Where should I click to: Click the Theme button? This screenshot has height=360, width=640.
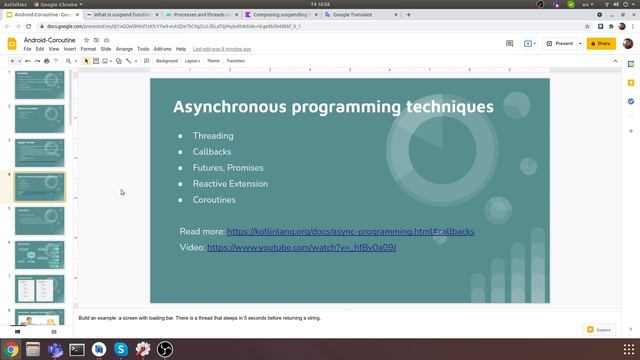coord(213,61)
